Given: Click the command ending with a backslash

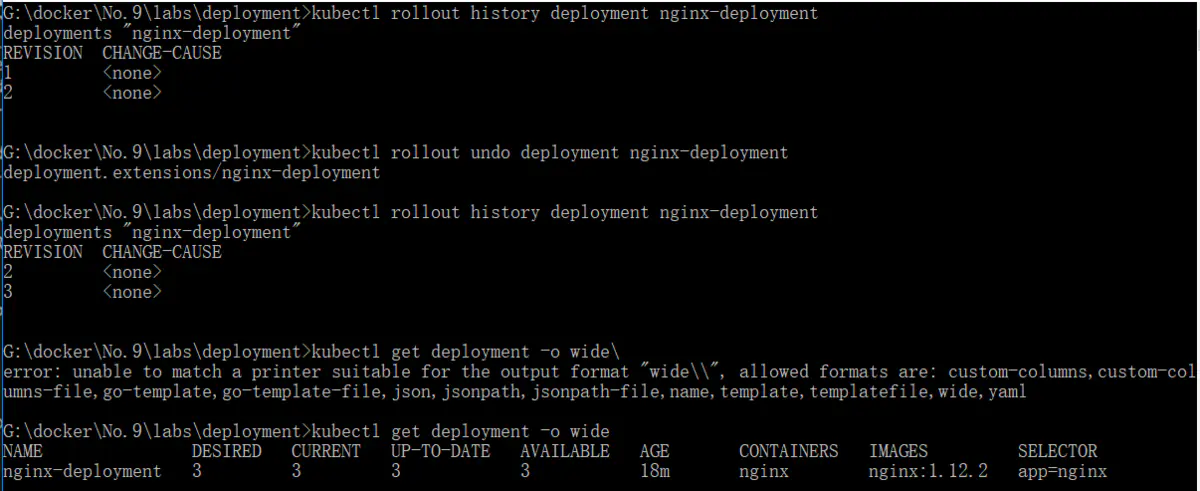Looking at the screenshot, I should [x=465, y=352].
